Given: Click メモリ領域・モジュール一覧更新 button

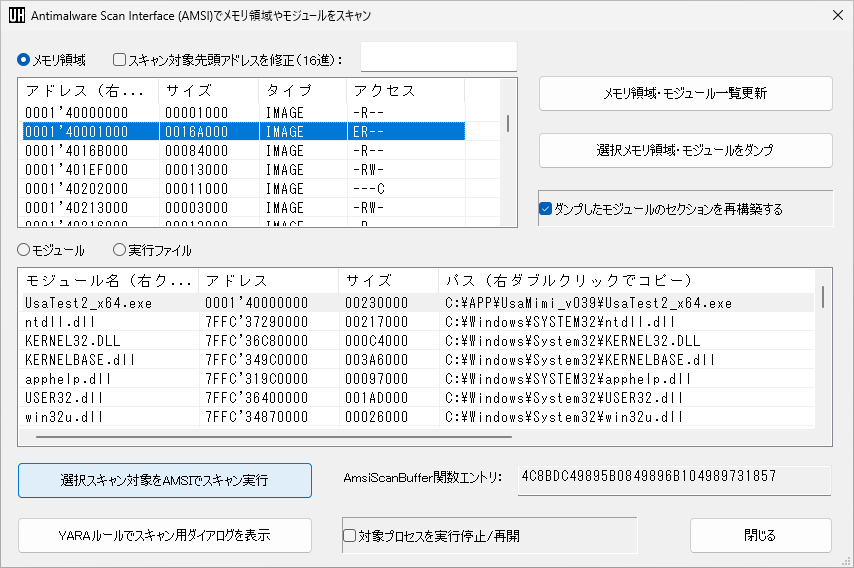Looking at the screenshot, I should click(x=686, y=93).
